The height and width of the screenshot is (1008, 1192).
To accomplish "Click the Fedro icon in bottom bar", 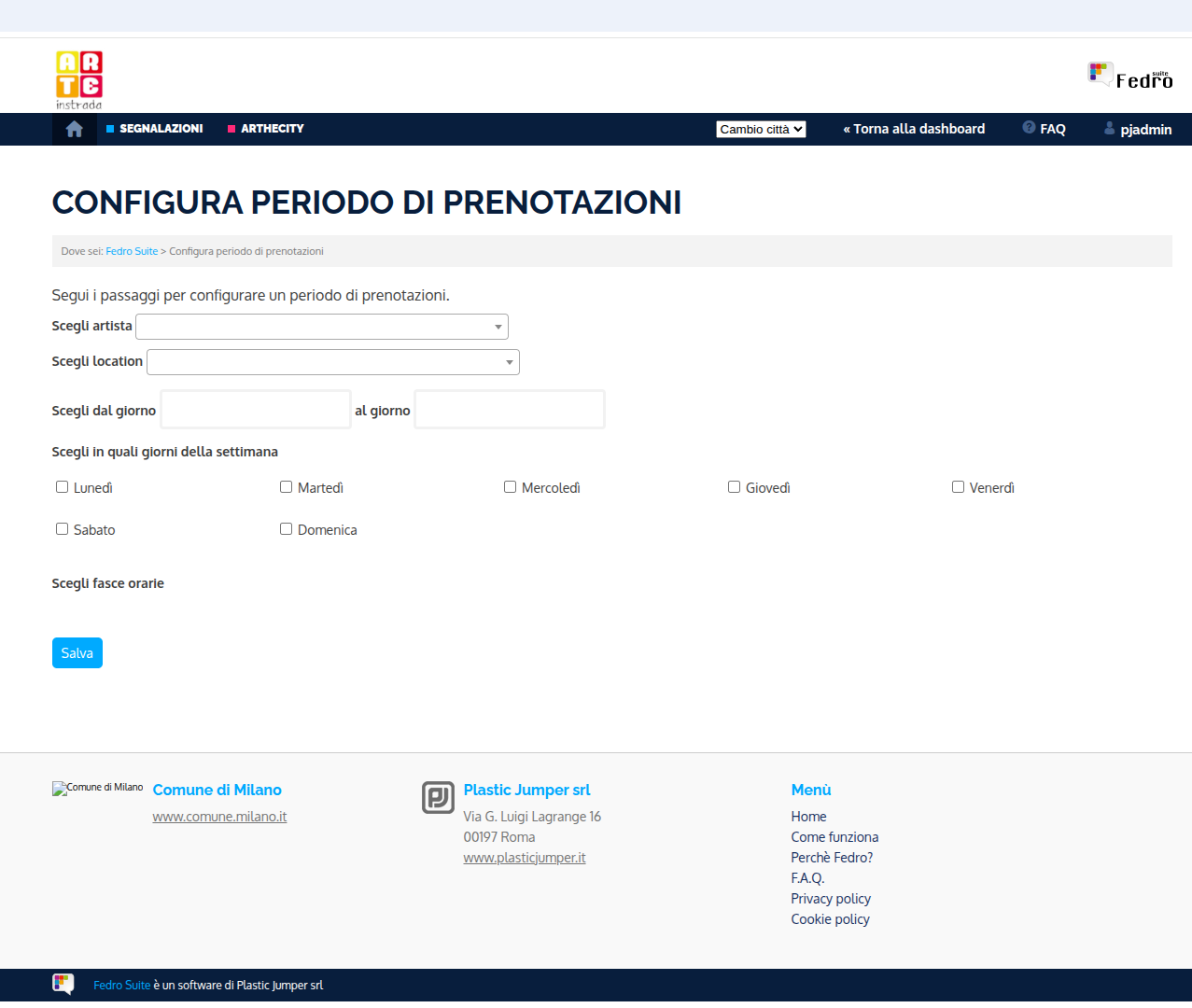I will coord(63,984).
